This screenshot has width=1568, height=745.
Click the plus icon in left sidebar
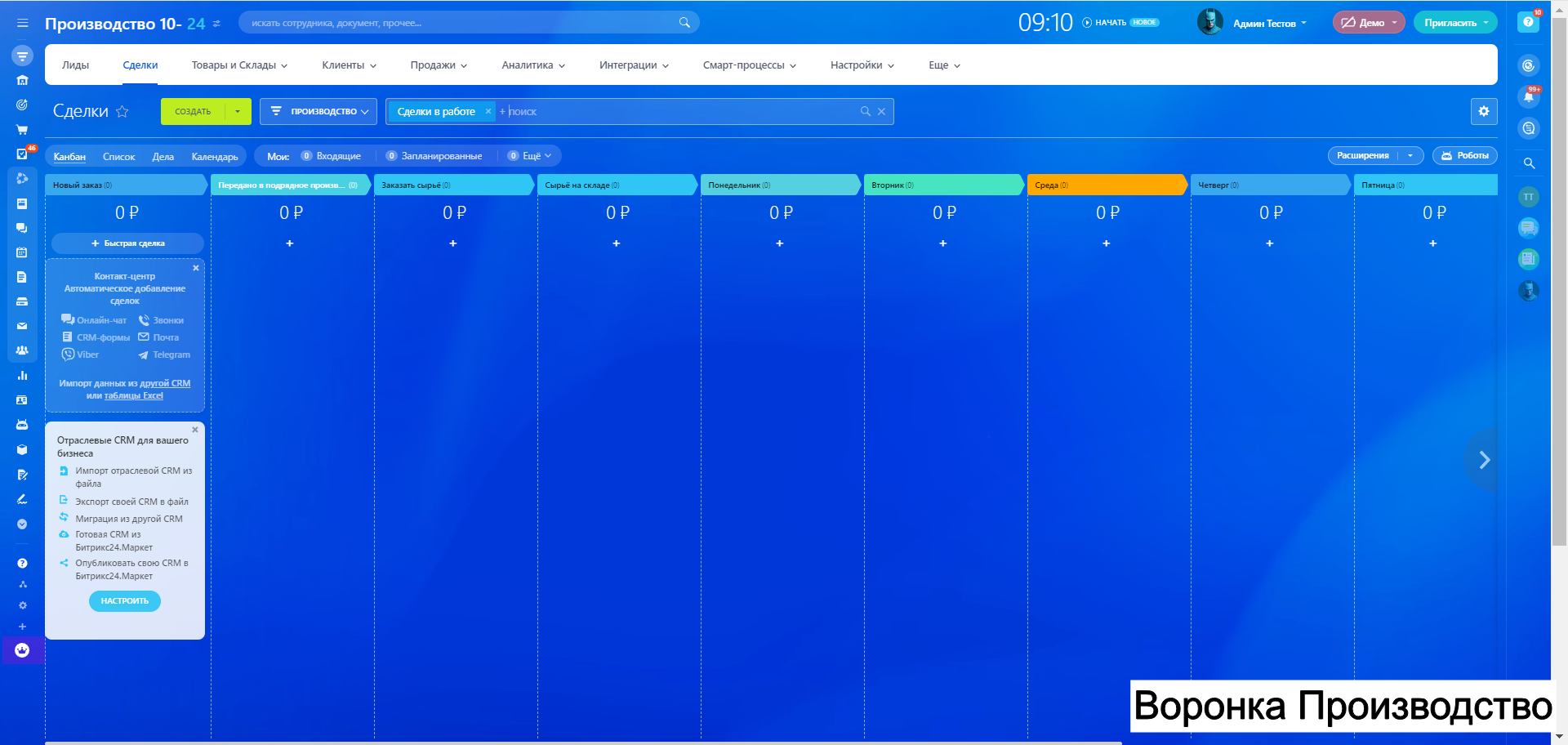pyautogui.click(x=23, y=627)
